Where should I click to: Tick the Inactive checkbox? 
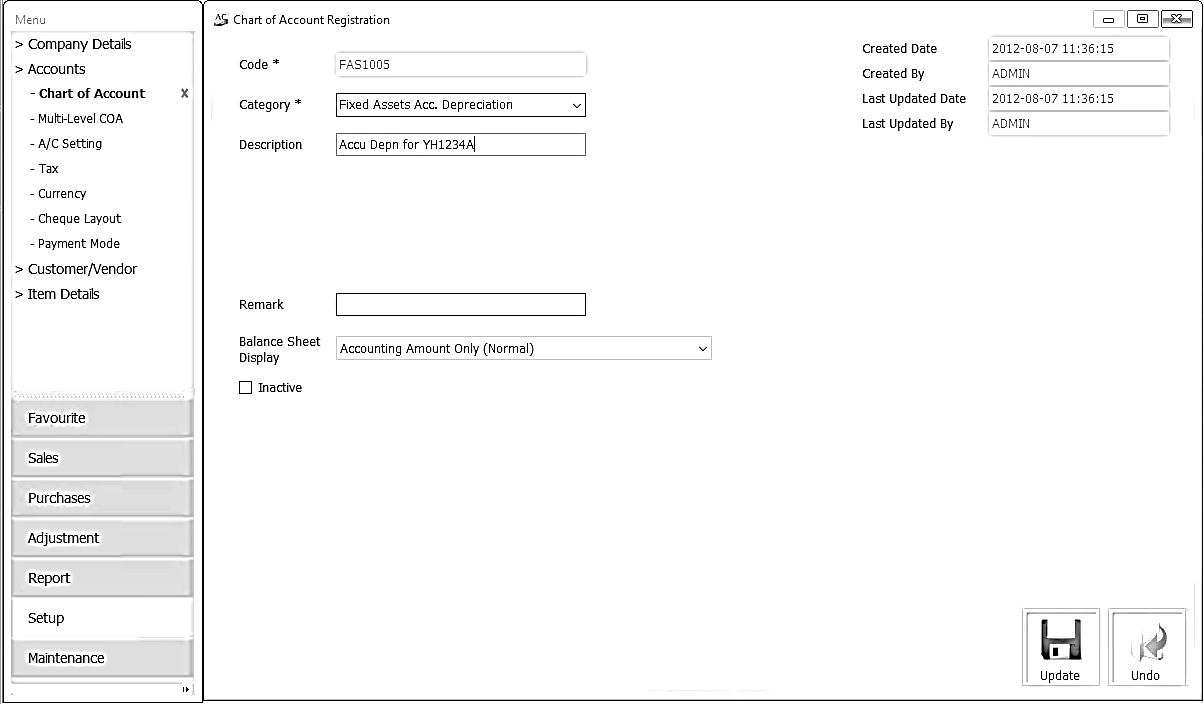pyautogui.click(x=246, y=388)
